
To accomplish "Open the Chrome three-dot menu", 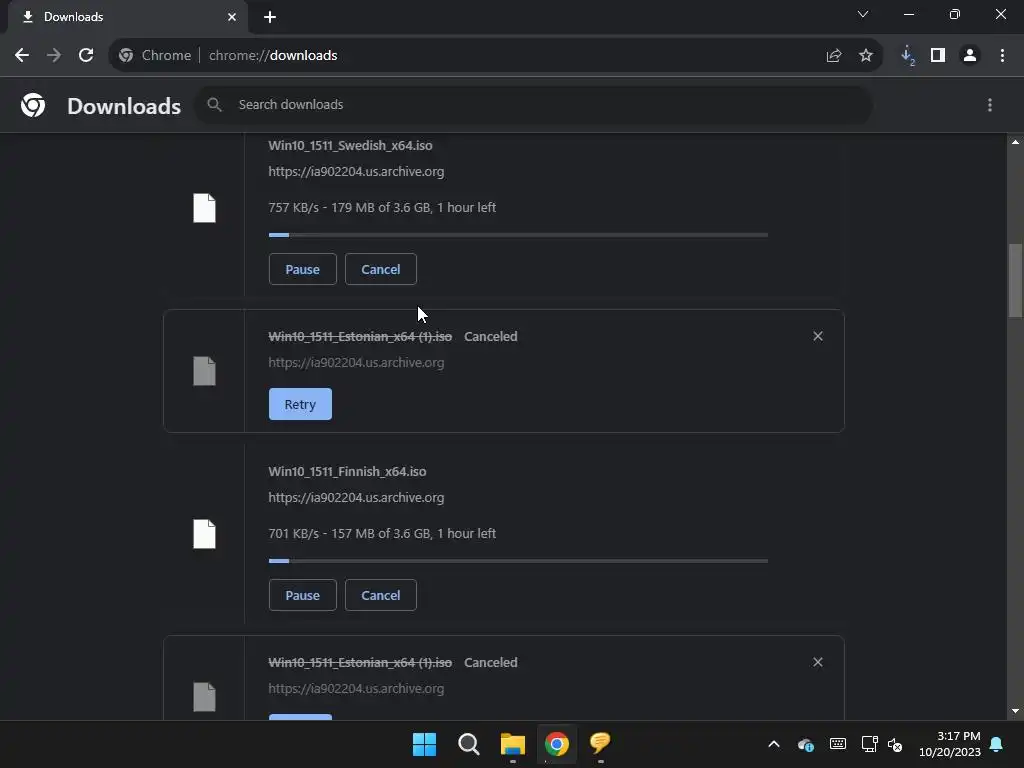I will tap(1002, 56).
